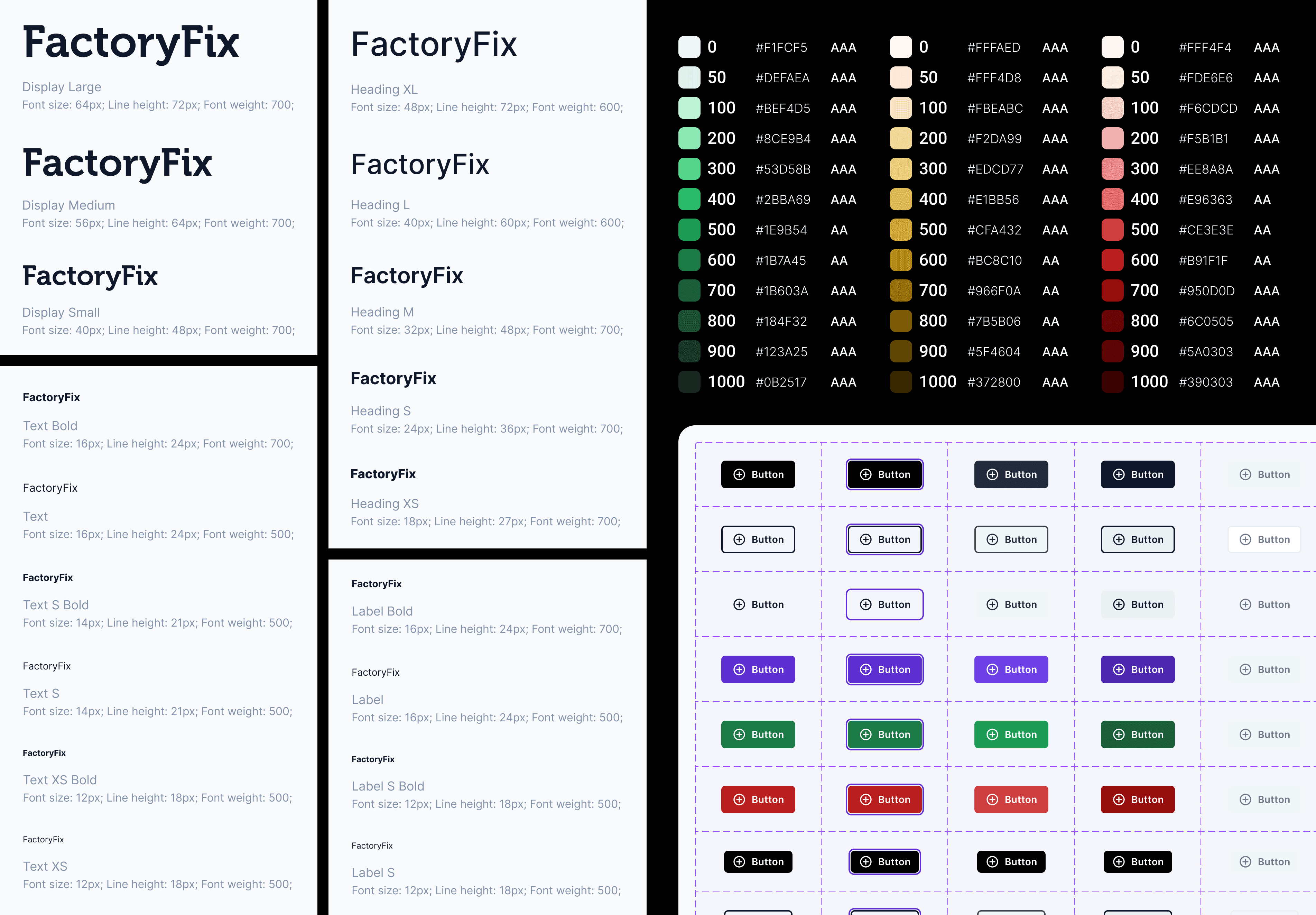Click plus icon in lightest purple Button
1316x915 pixels.
(x=992, y=669)
